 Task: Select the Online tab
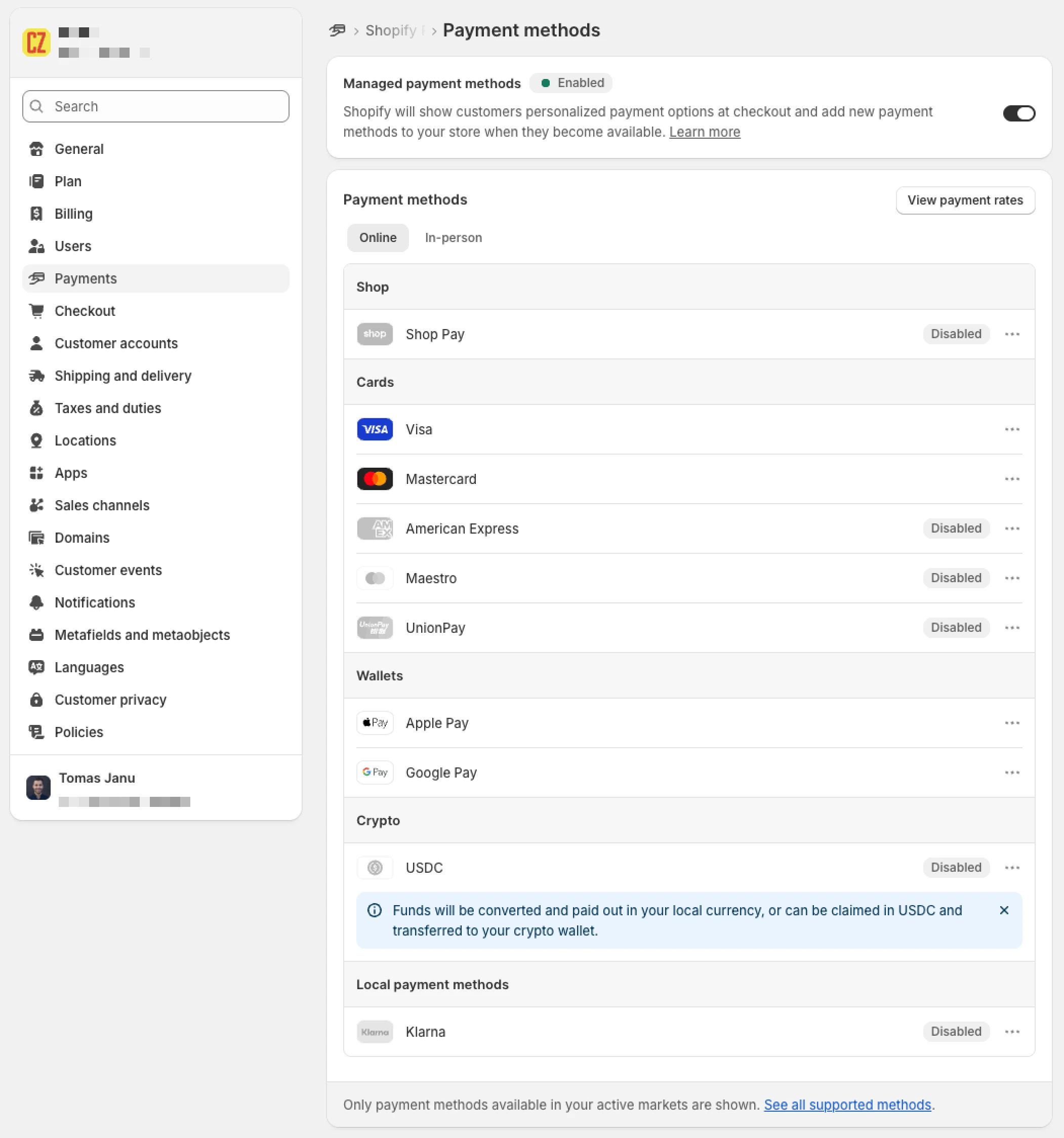(378, 237)
